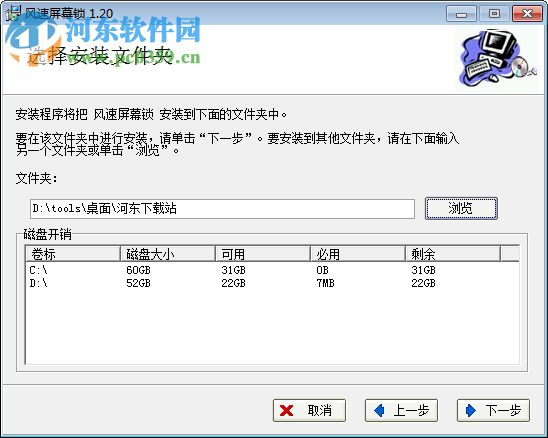Screen dimensions: 548x438
Task: Click the 取消 cancel button
Action: (309, 410)
